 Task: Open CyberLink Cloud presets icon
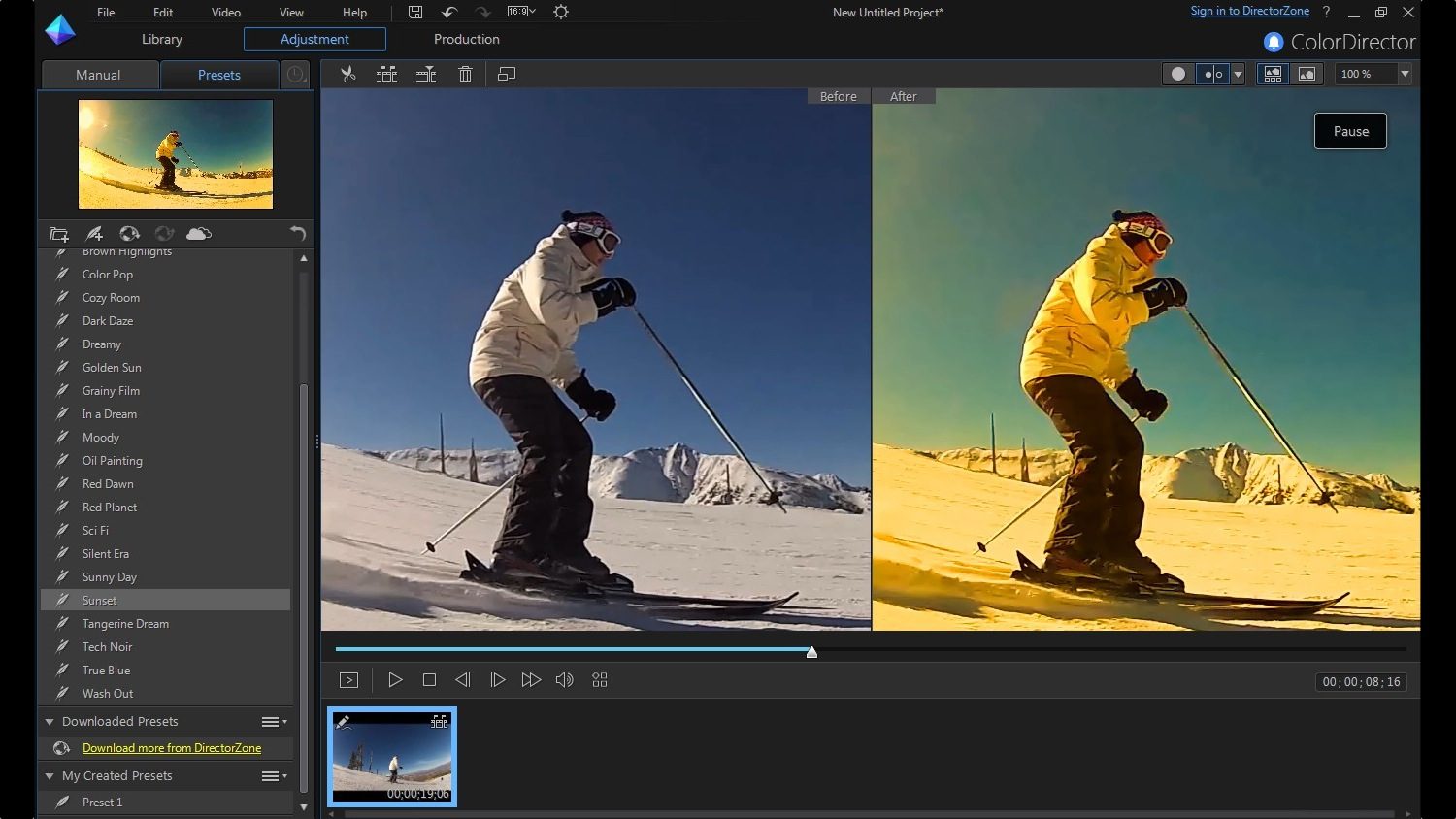pos(199,234)
